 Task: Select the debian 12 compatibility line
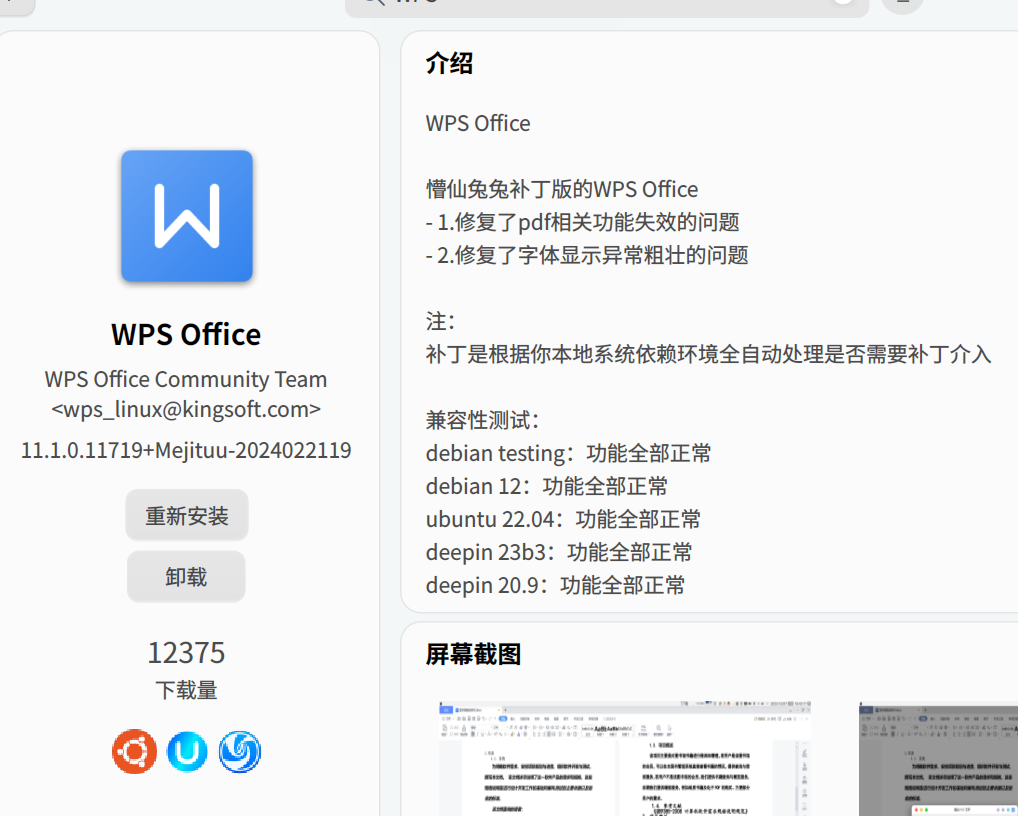[x=547, y=486]
